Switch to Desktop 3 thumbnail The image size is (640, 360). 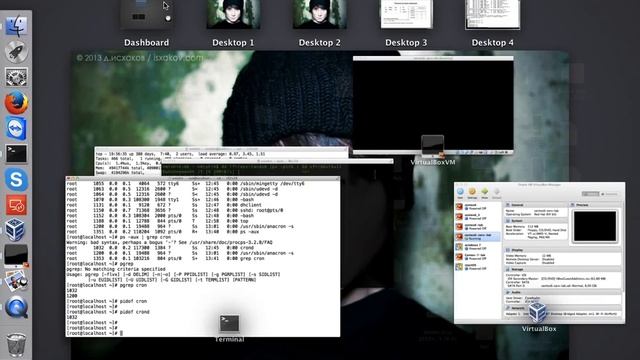pyautogui.click(x=406, y=14)
